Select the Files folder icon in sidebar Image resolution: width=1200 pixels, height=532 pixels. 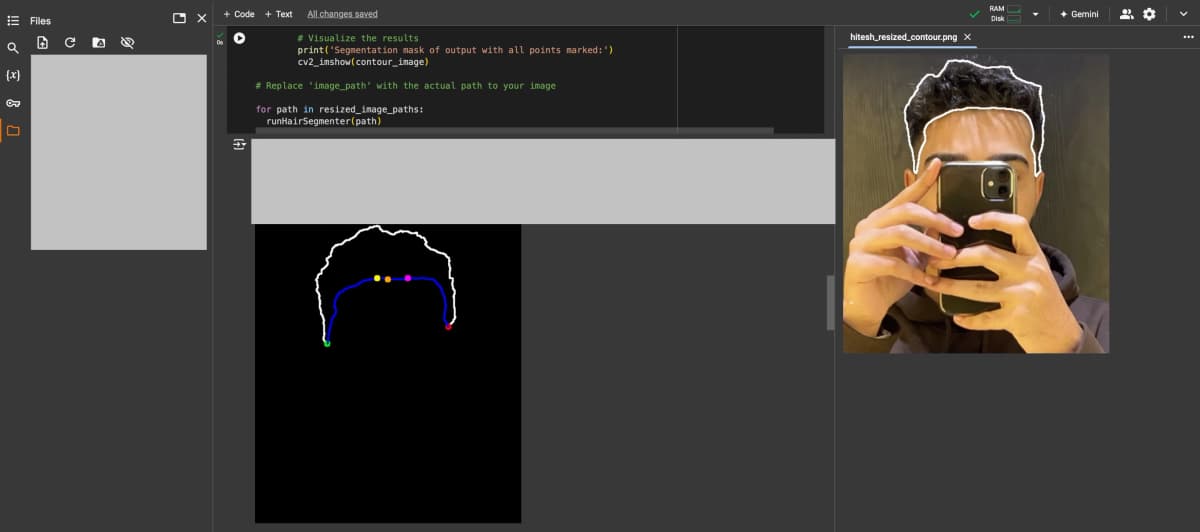13,130
